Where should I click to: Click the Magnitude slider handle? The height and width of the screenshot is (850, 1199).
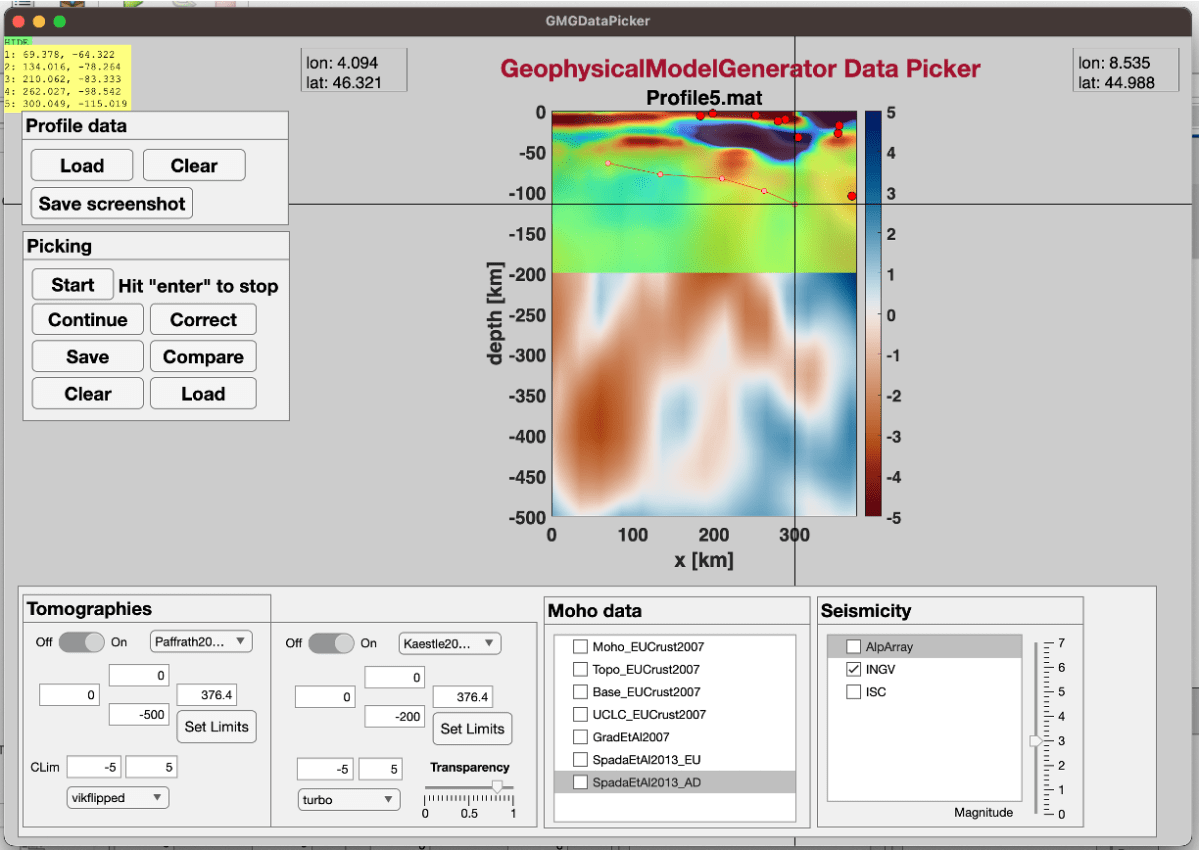tap(1036, 741)
